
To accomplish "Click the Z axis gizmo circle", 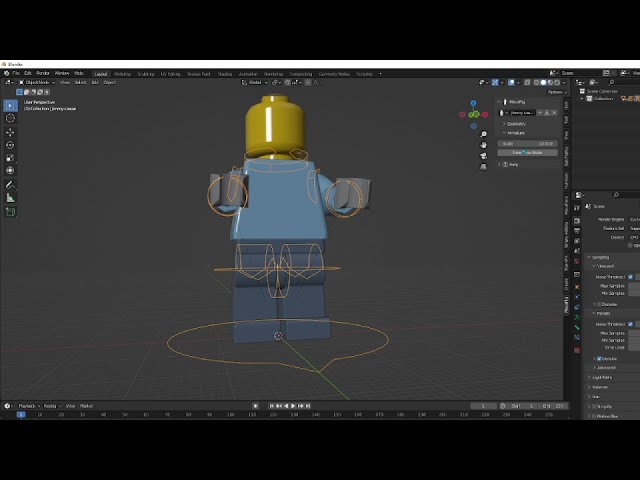I will (473, 103).
